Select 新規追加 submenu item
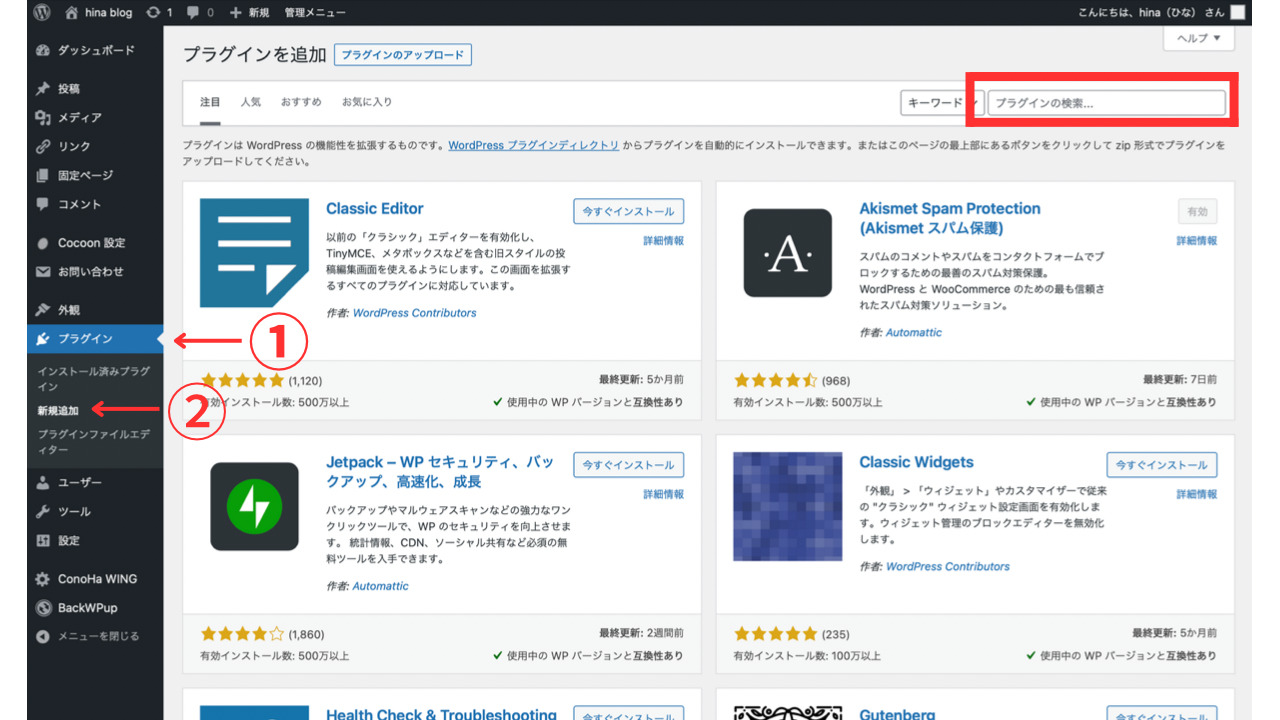Viewport: 1280px width, 720px height. click(x=58, y=410)
